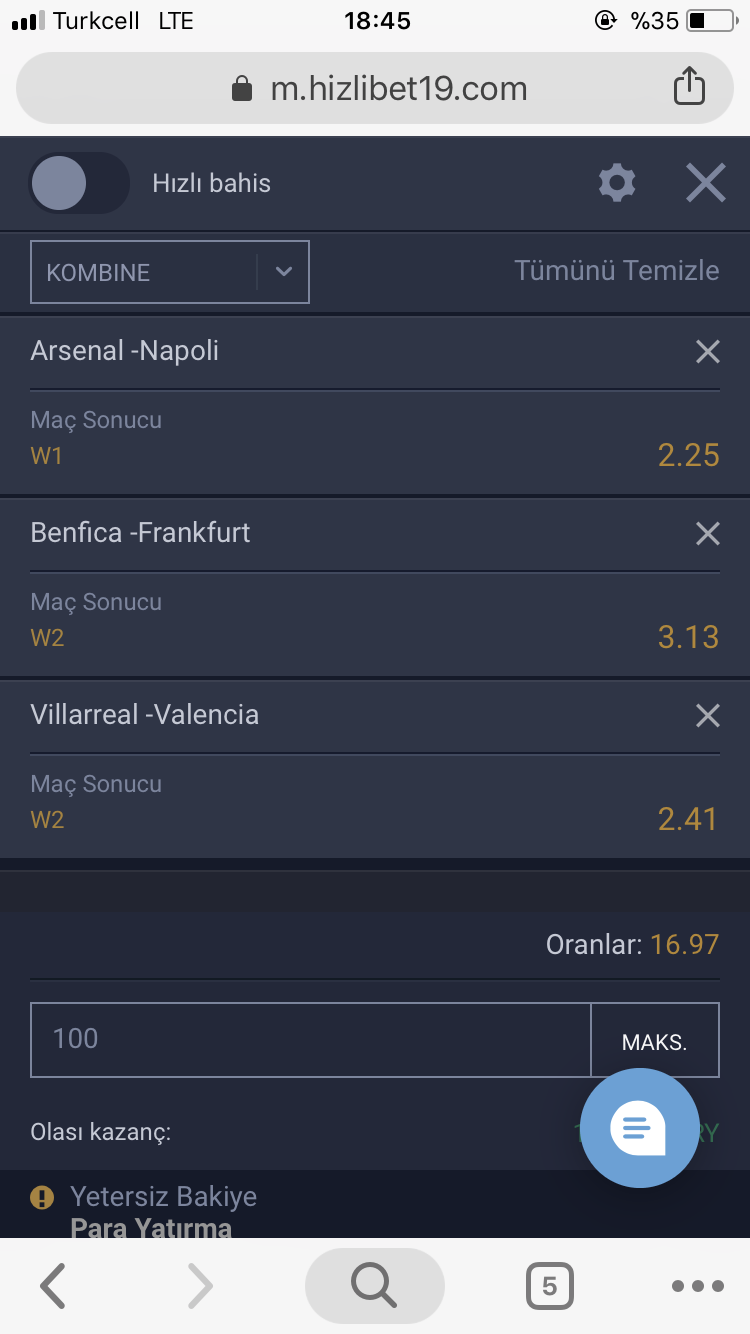Viewport: 750px width, 1334px height.
Task: Toggle the Hızlı bahis switch
Action: 79,183
